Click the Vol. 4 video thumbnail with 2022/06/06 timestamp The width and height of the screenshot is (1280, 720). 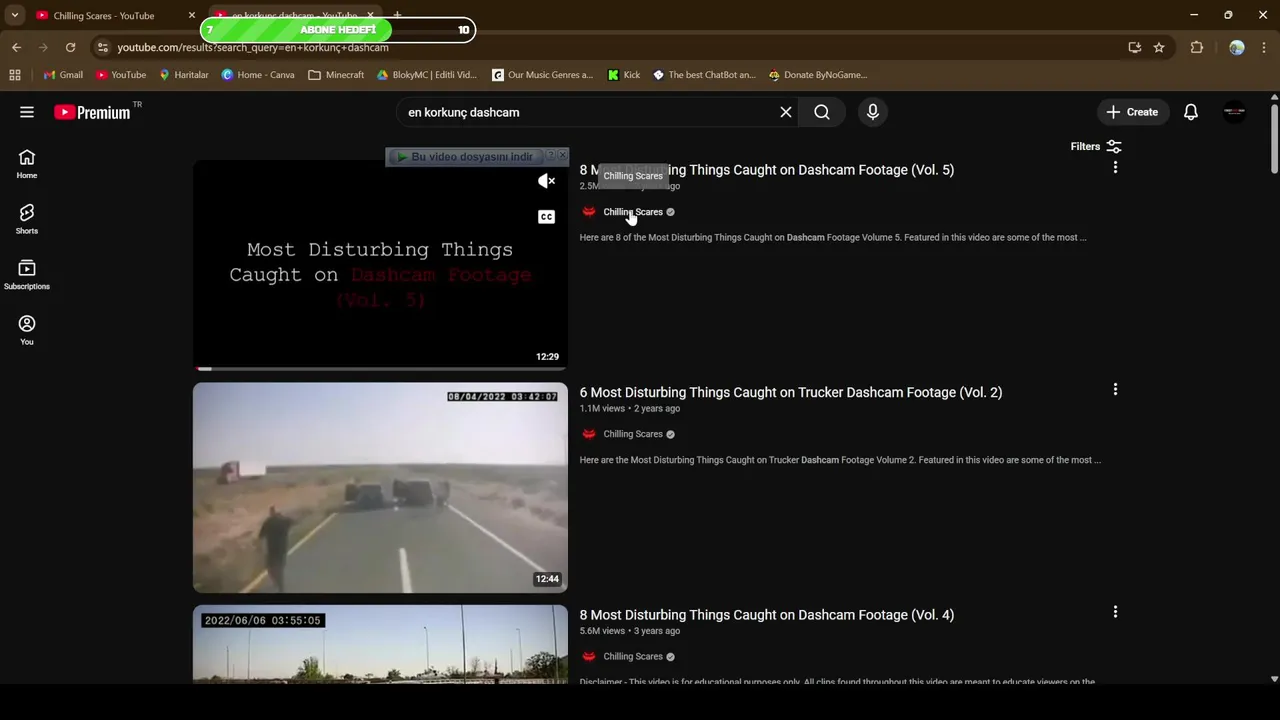click(380, 644)
